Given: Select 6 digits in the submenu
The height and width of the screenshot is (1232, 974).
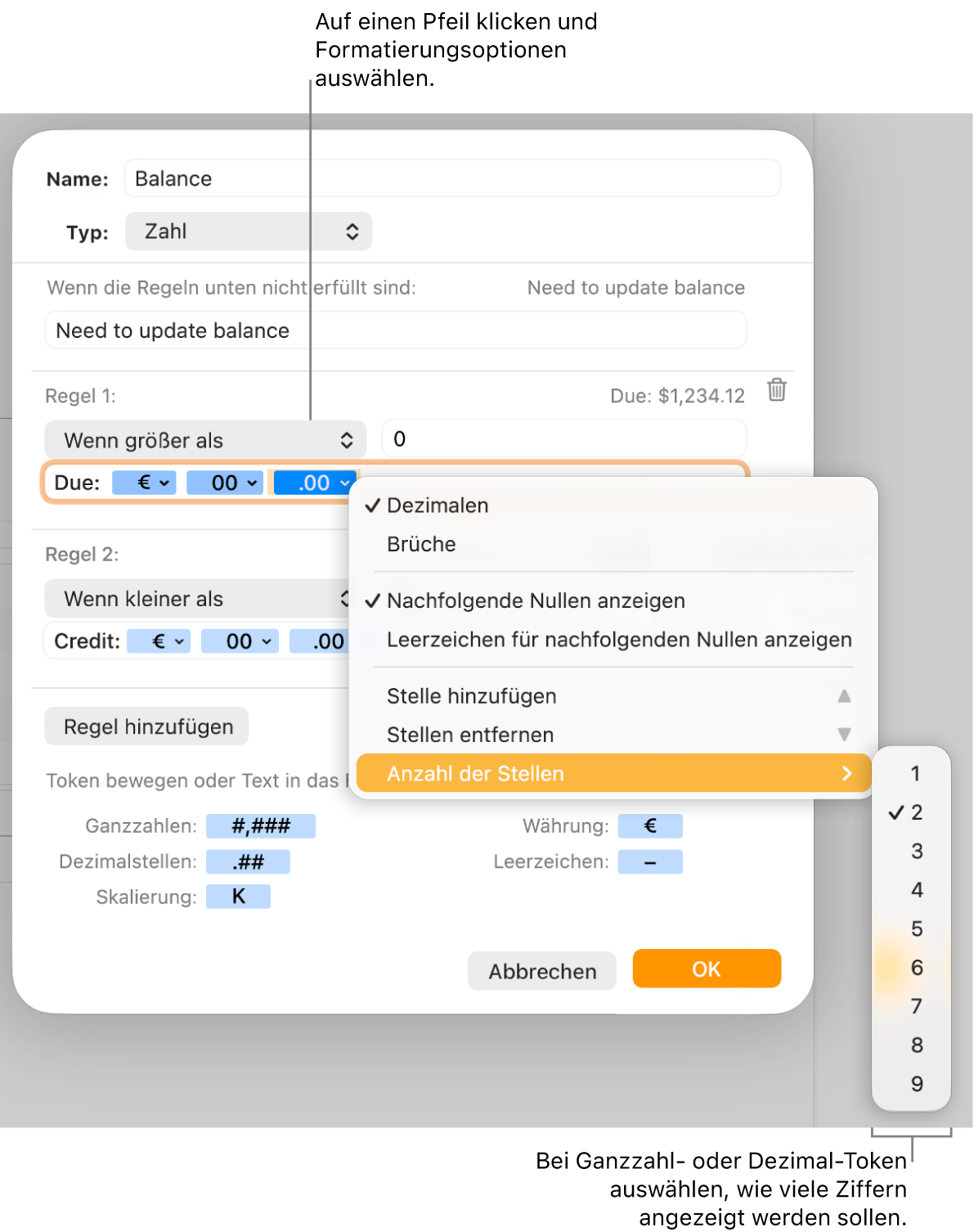Looking at the screenshot, I should click(912, 968).
